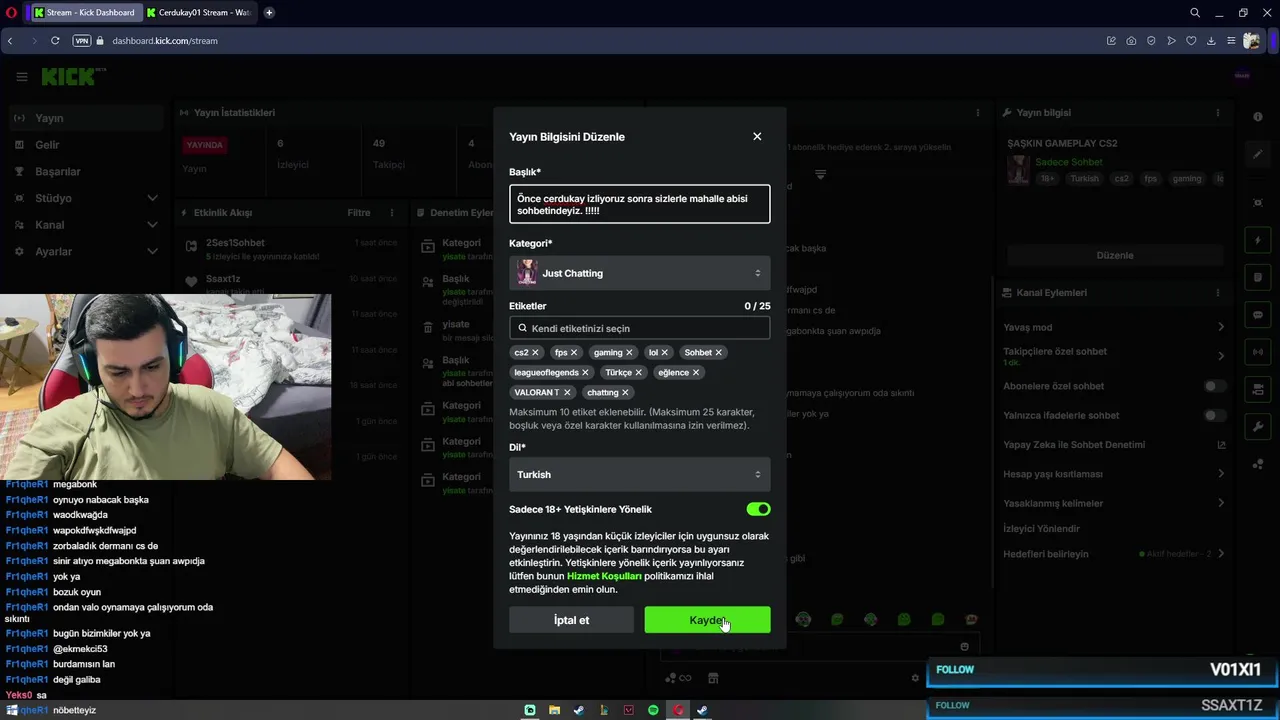Click the pencil edit icon in right rail
1280x720 pixels.
[1258, 154]
